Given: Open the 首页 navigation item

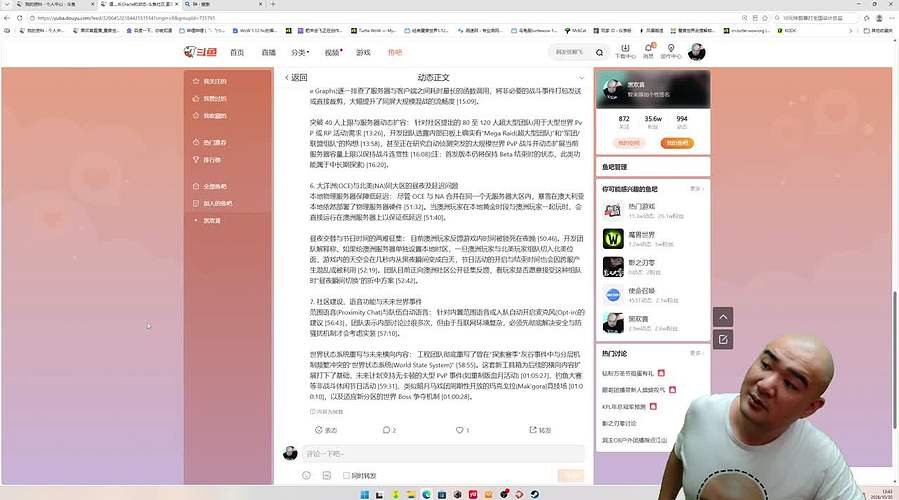Looking at the screenshot, I should pos(237,52).
